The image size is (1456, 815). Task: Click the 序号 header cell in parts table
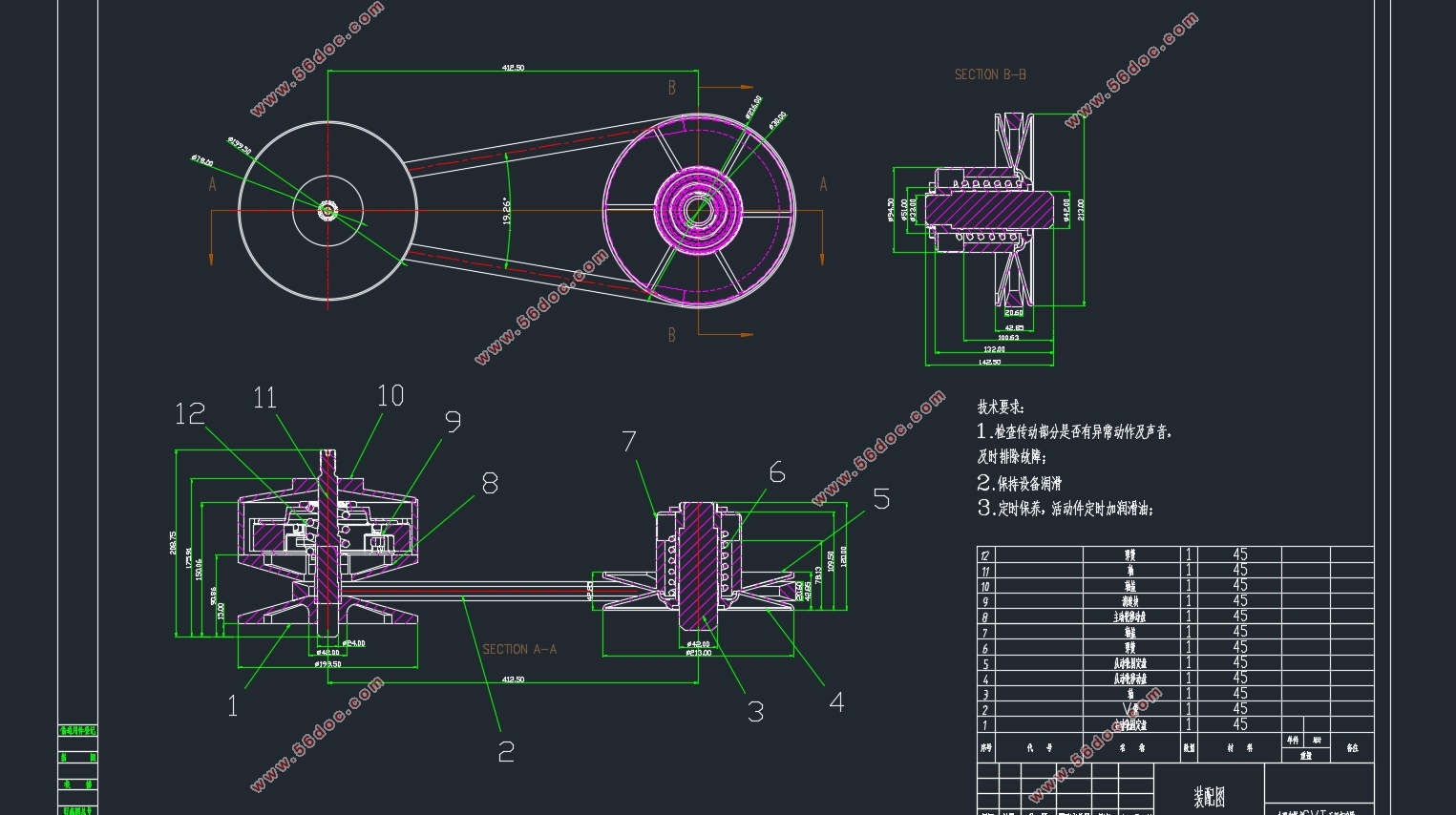click(985, 748)
